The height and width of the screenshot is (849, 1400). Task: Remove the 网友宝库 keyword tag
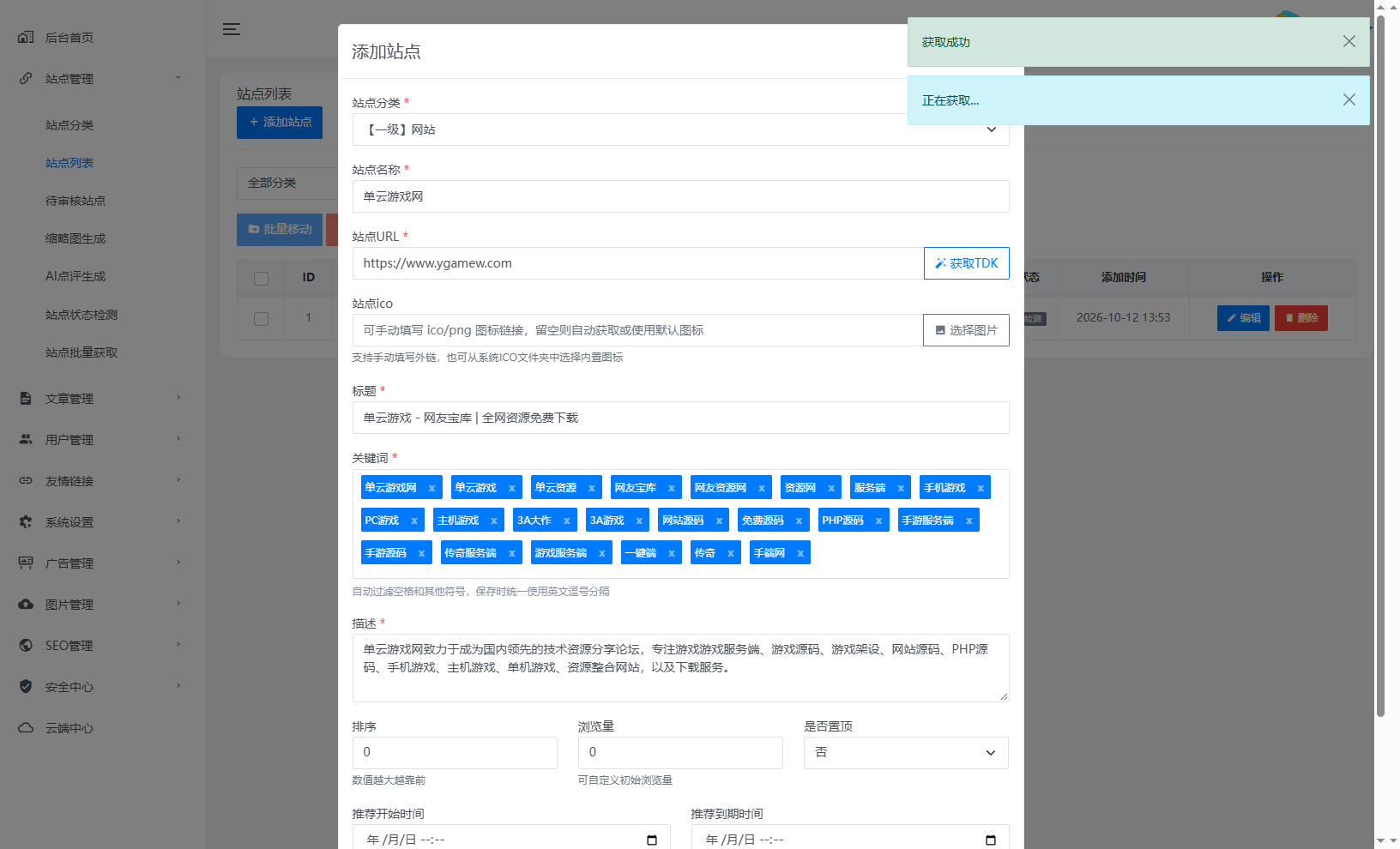(x=672, y=488)
